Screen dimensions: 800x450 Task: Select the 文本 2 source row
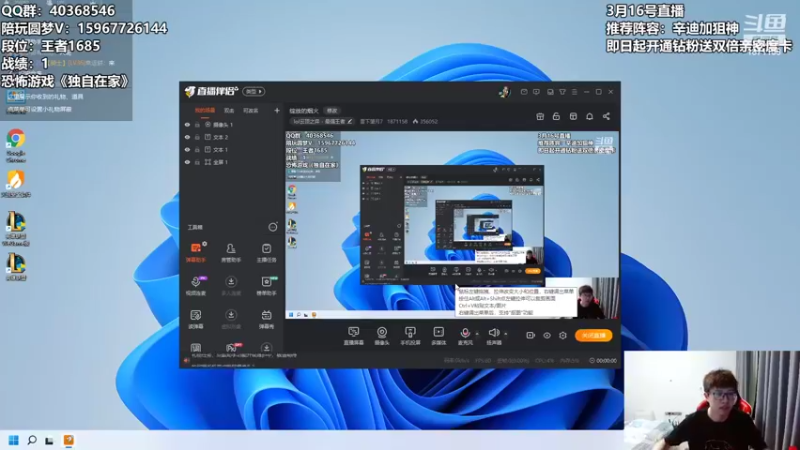pos(232,137)
